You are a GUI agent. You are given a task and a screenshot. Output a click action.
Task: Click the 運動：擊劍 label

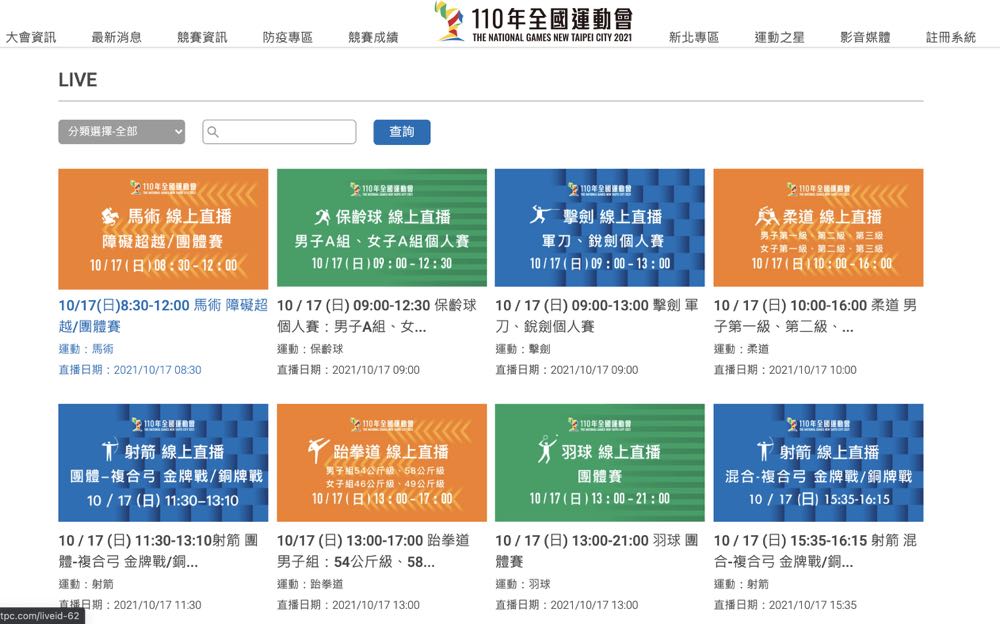(523, 349)
